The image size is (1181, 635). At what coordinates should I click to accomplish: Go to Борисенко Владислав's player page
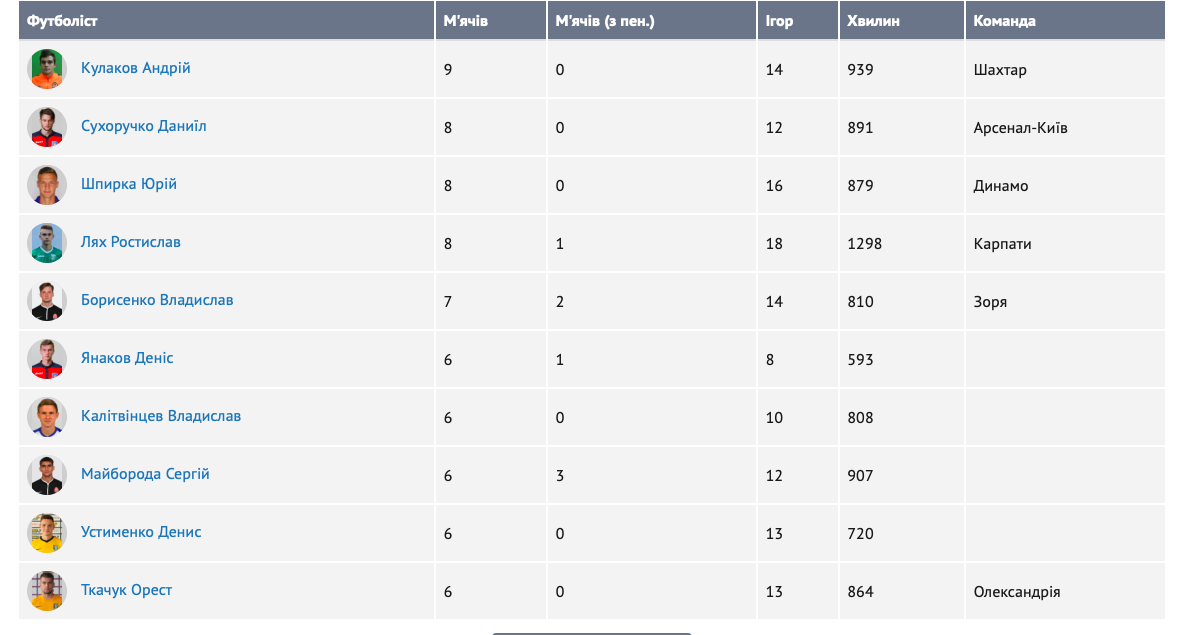157,300
